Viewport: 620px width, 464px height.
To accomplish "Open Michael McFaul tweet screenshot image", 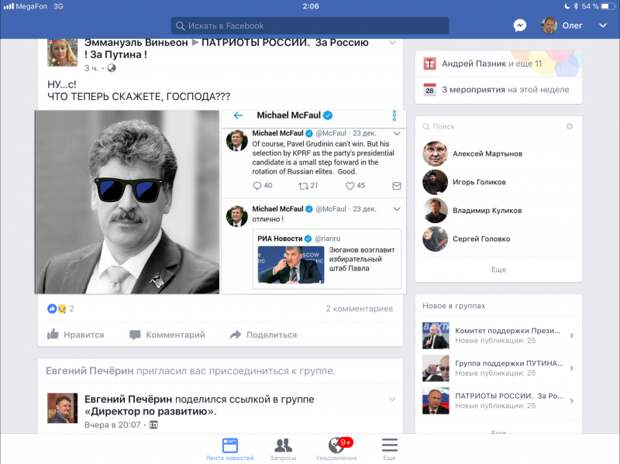I will point(313,202).
